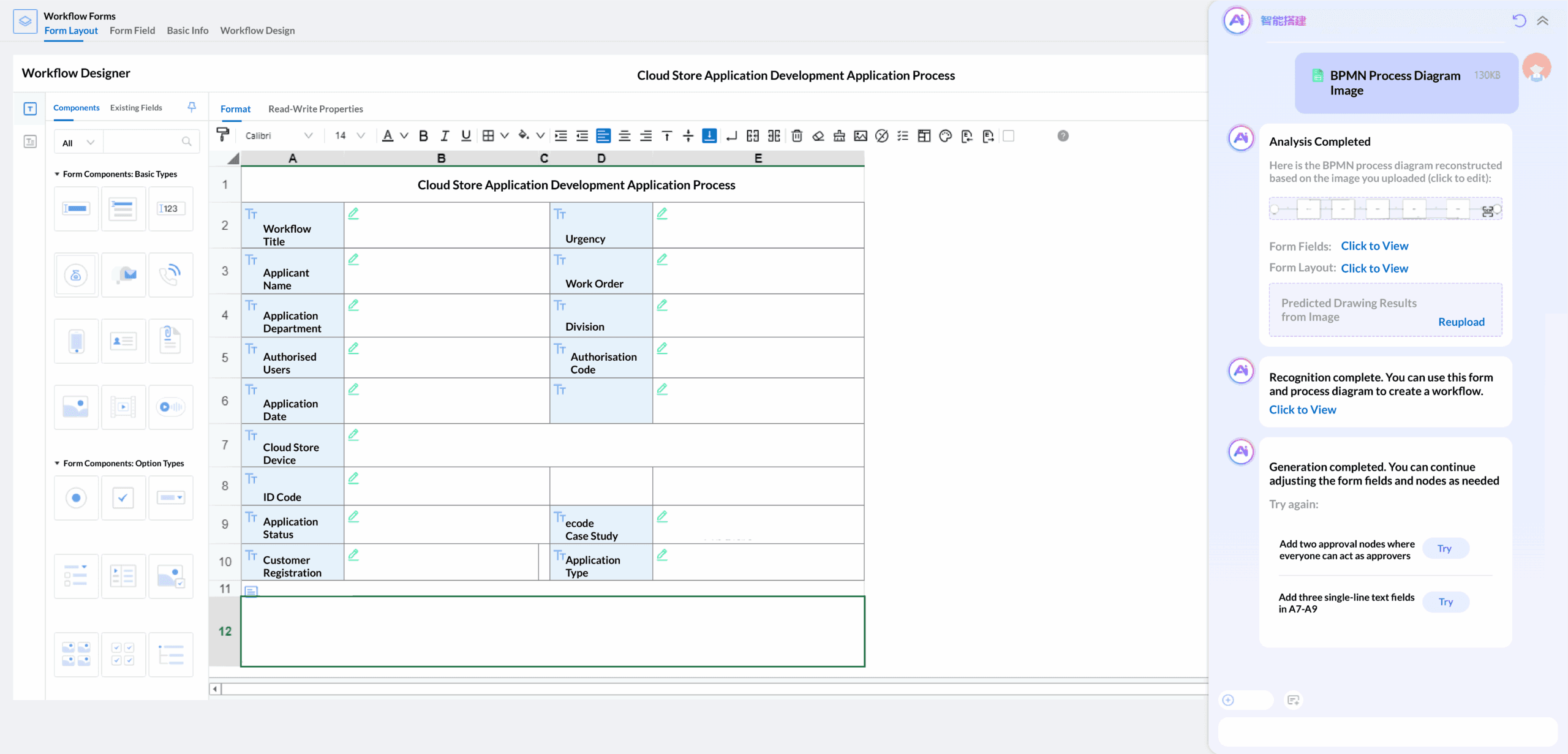
Task: Collapse the AI assistant panel
Action: [x=1542, y=21]
